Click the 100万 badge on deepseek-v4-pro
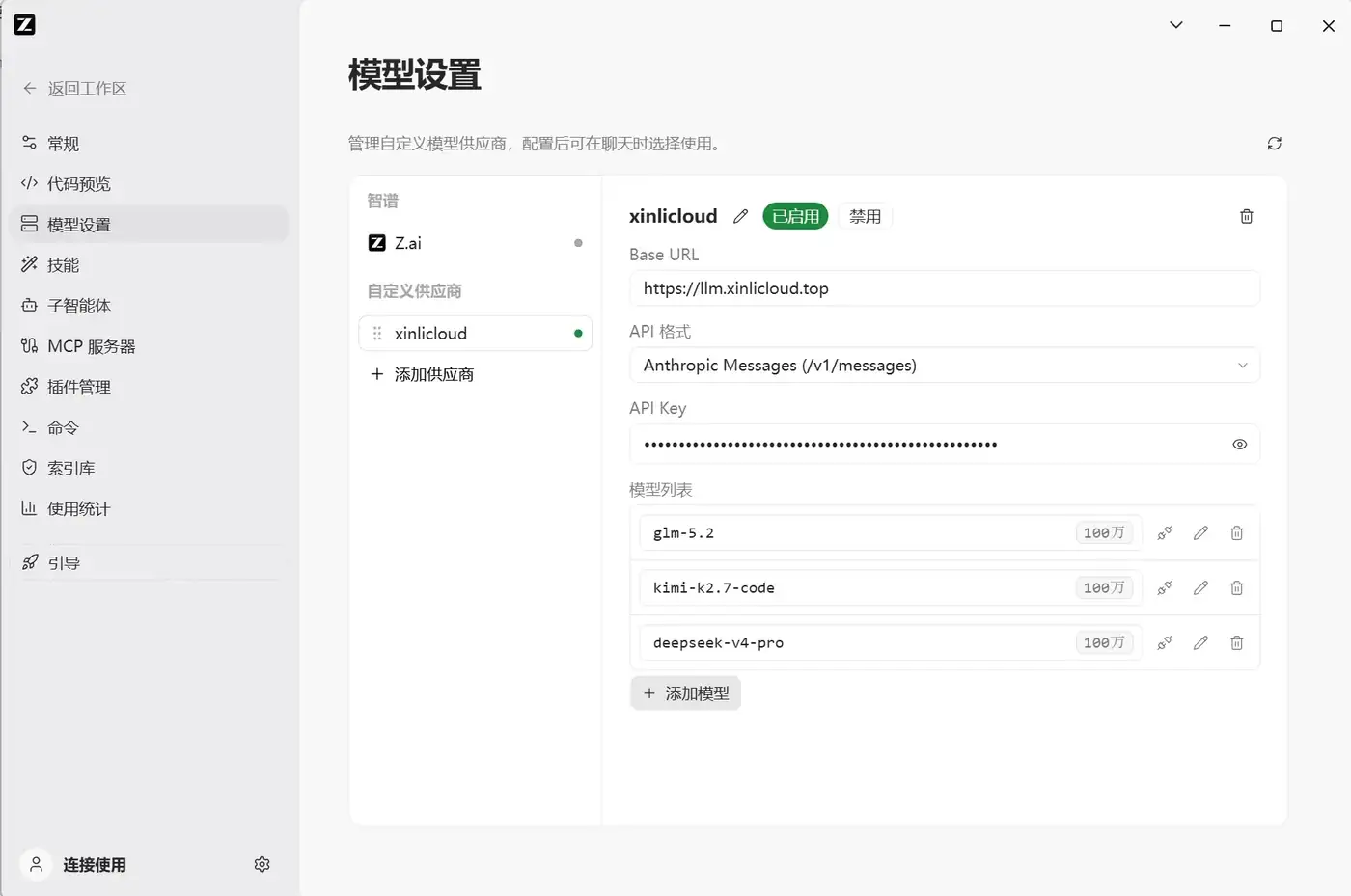The image size is (1351, 896). (1104, 643)
